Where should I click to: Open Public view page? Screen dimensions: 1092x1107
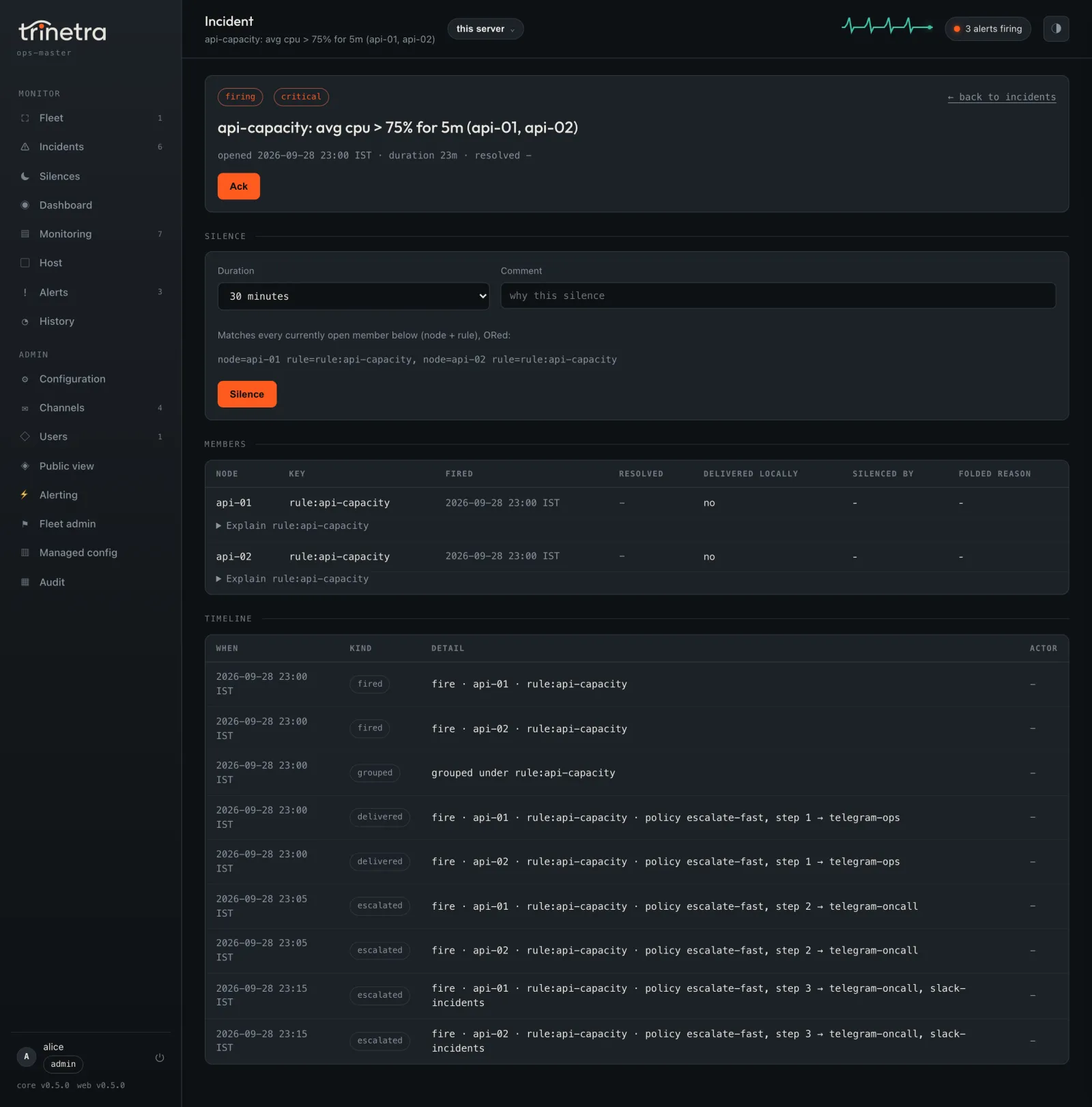point(91,466)
